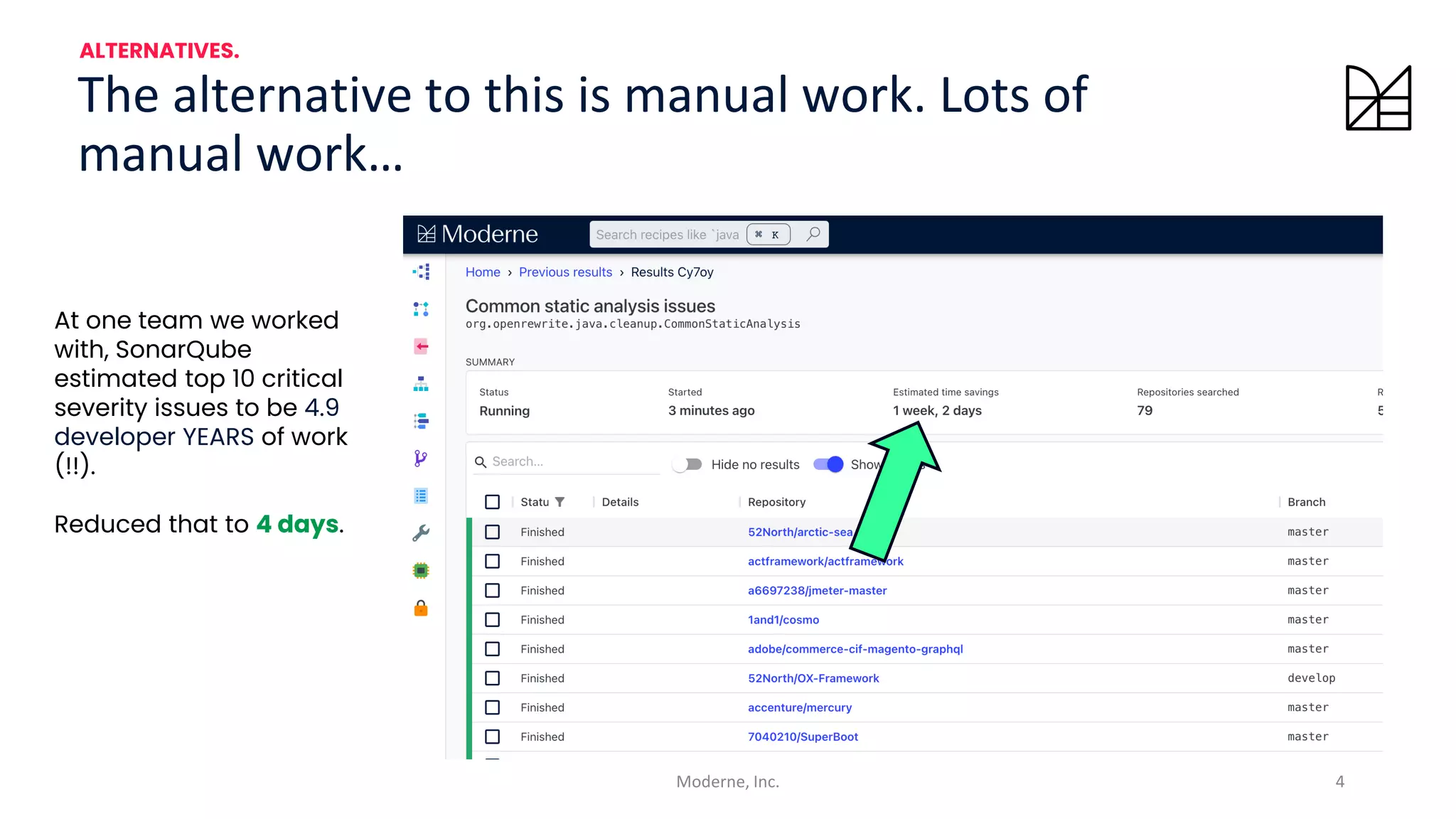Click the pink left-arrow sidebar icon
This screenshot has height=819, width=1456.
tap(421, 346)
